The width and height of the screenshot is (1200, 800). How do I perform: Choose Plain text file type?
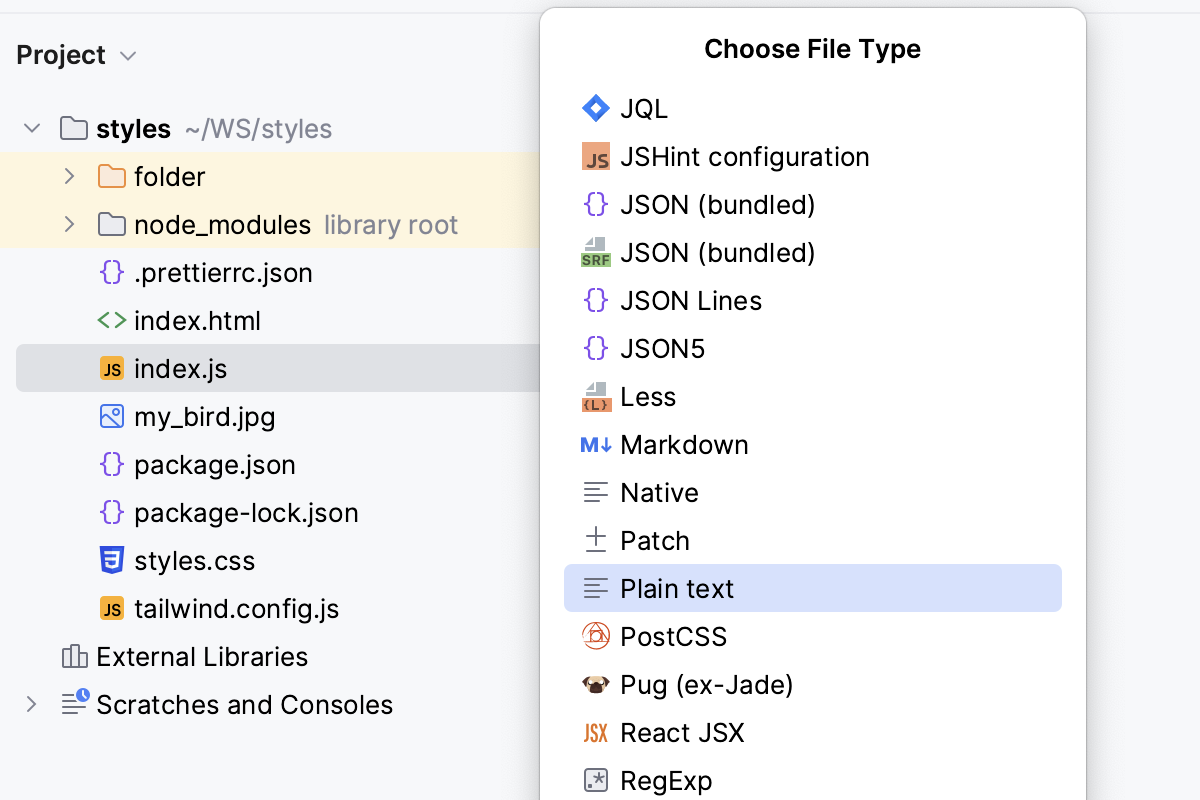(x=675, y=588)
